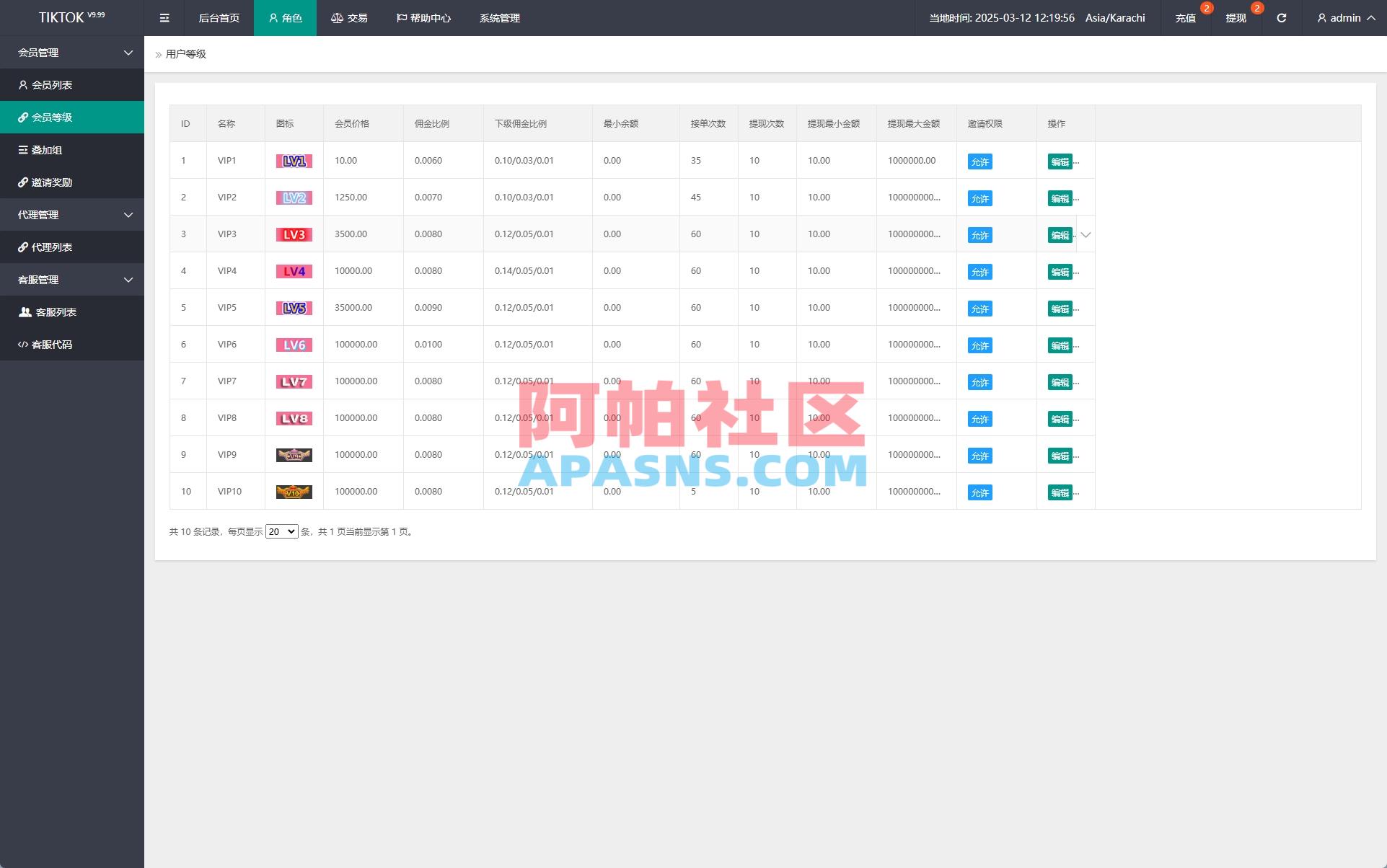Click the 邀请奖励 invite reward icon
This screenshot has width=1387, height=868.
point(22,182)
